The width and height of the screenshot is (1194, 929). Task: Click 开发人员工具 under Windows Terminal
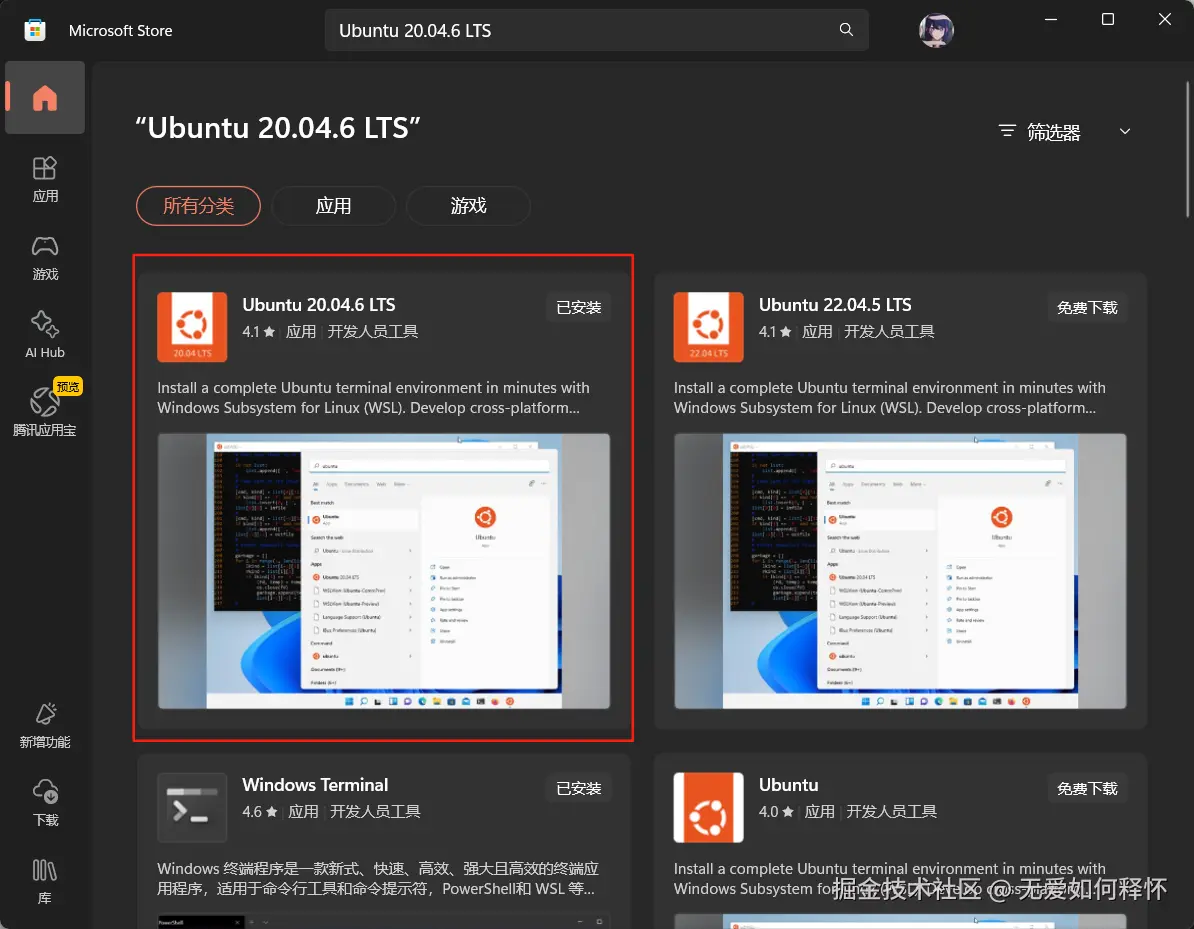(375, 812)
